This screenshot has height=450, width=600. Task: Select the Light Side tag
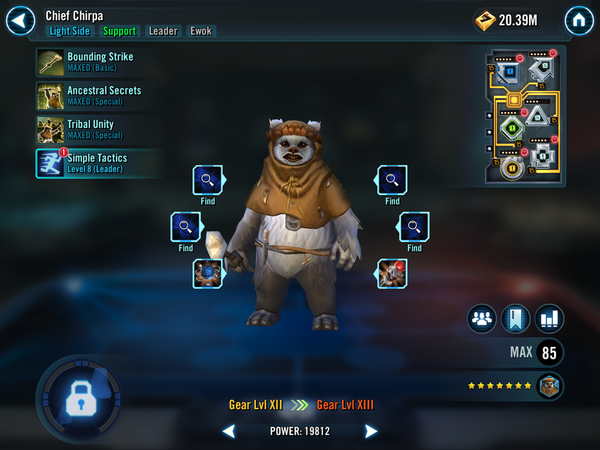(70, 31)
